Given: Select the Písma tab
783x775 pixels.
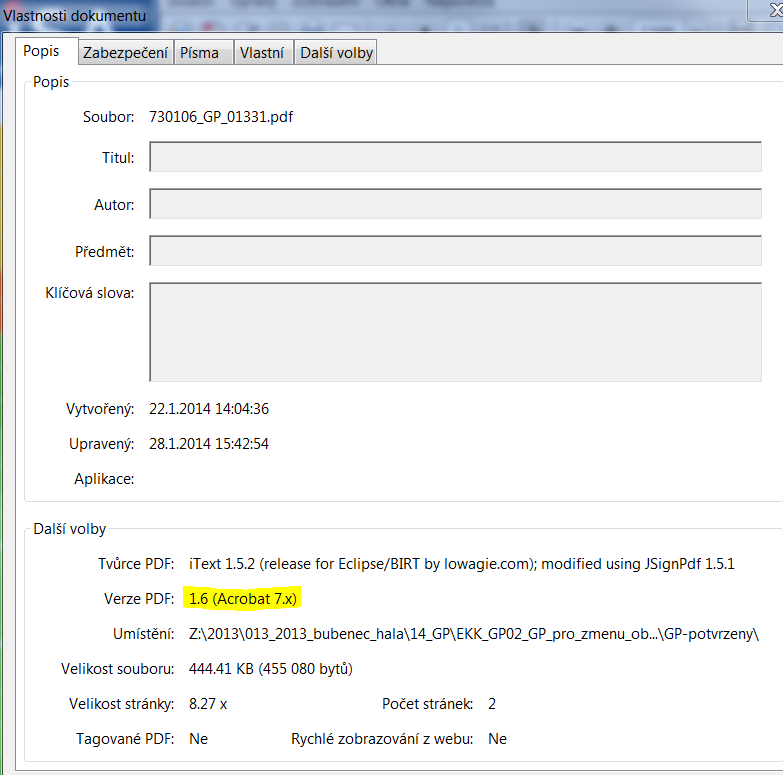Looking at the screenshot, I should 200,53.
